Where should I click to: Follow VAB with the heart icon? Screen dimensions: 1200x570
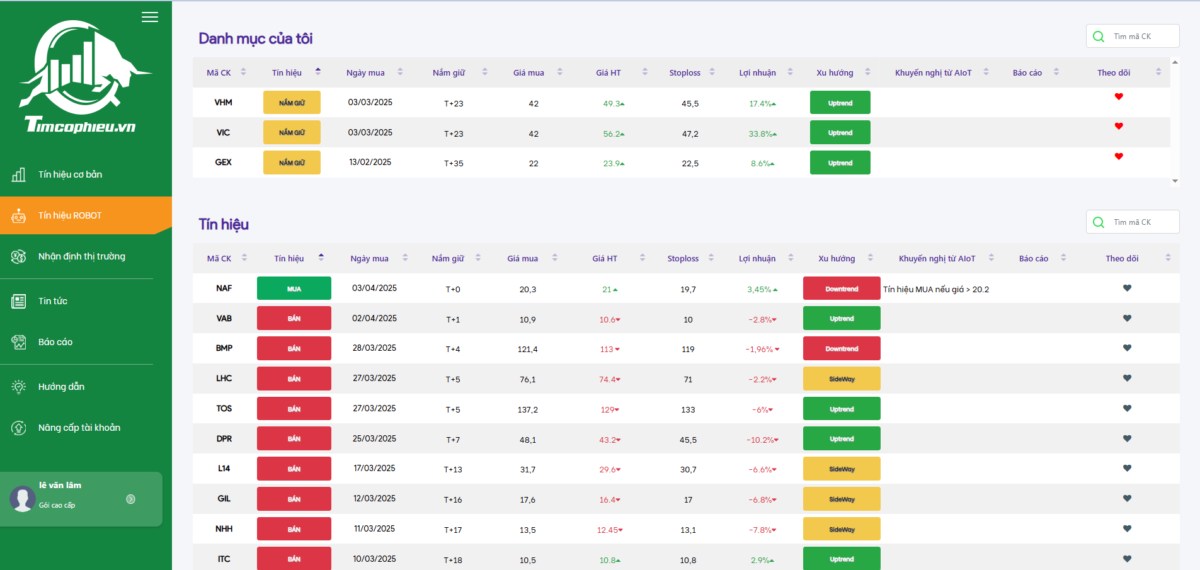1127,318
